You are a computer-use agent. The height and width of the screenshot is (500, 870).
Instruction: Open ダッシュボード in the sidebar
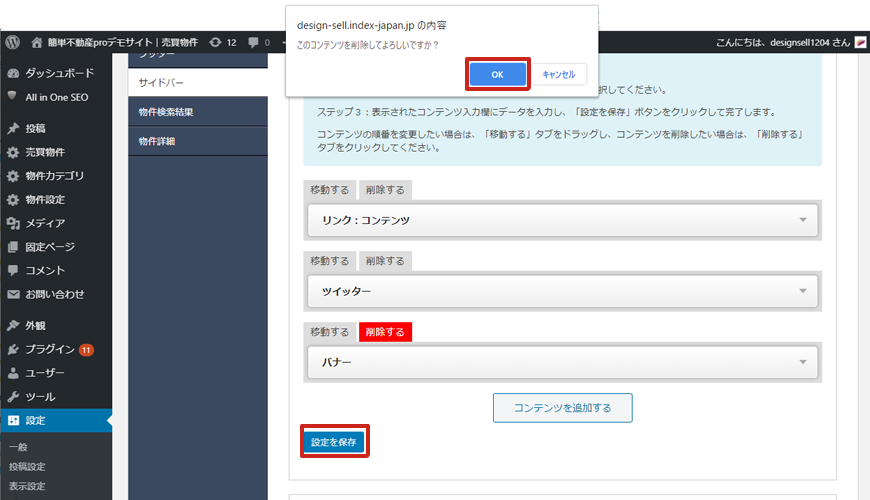click(59, 73)
